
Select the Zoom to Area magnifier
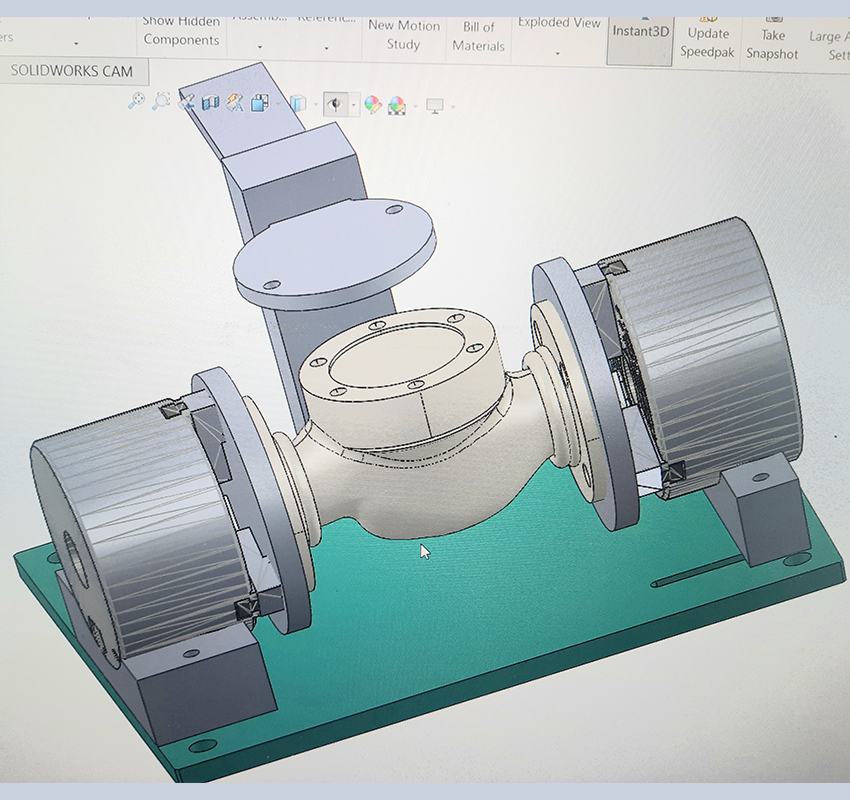coord(161,101)
